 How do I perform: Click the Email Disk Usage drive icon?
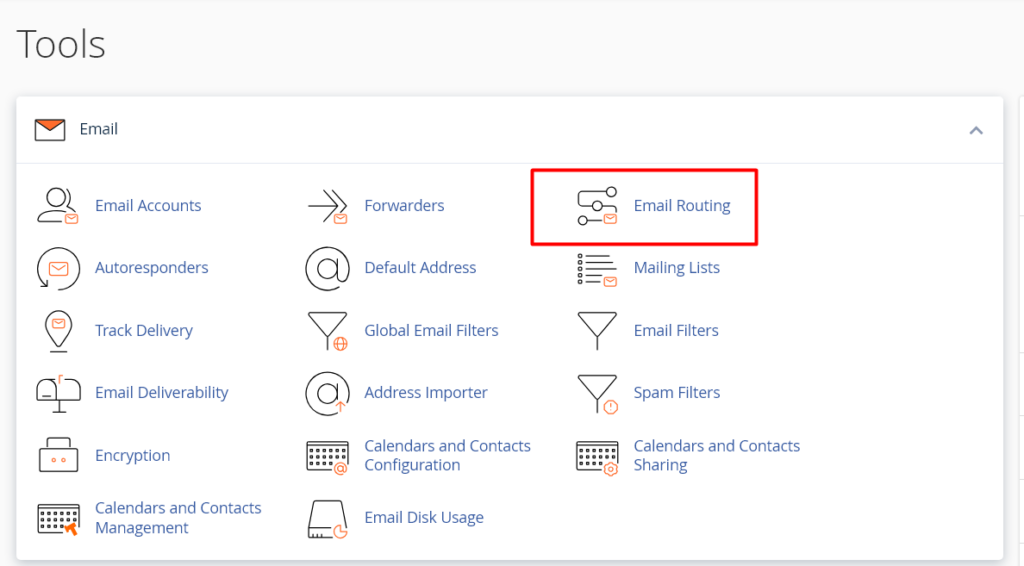[327, 518]
